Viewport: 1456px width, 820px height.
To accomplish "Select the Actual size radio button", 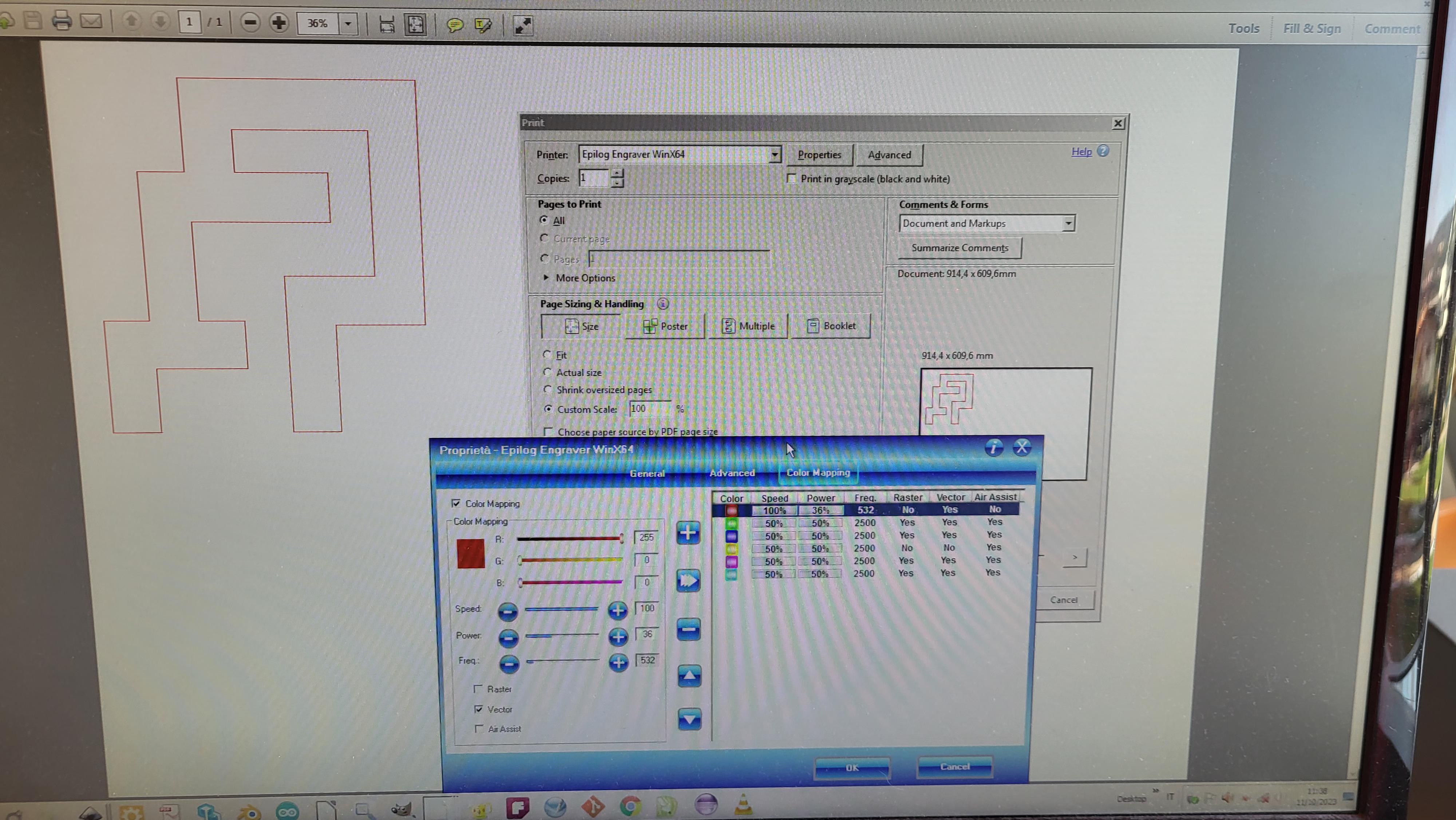I will [547, 372].
